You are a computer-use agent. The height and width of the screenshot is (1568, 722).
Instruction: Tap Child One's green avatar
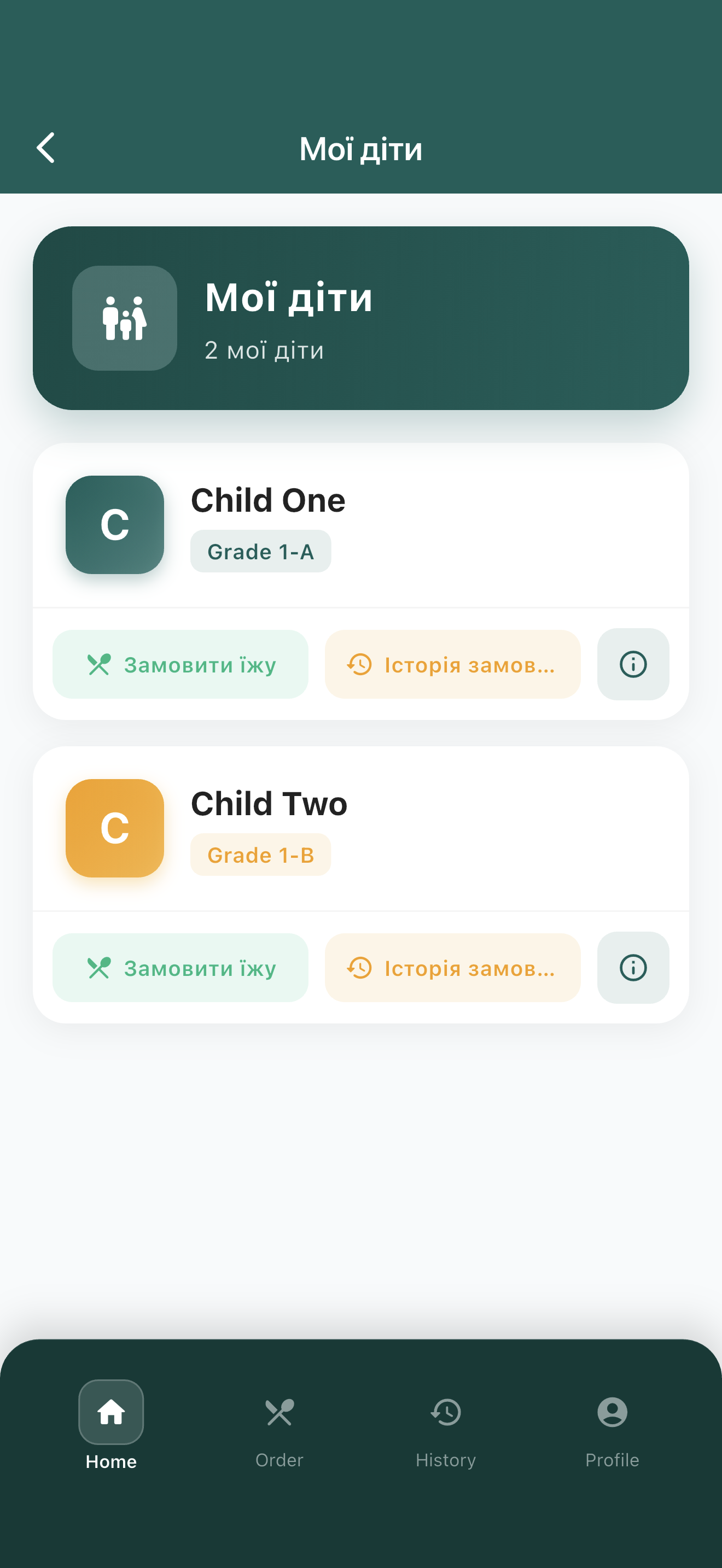pyautogui.click(x=114, y=525)
